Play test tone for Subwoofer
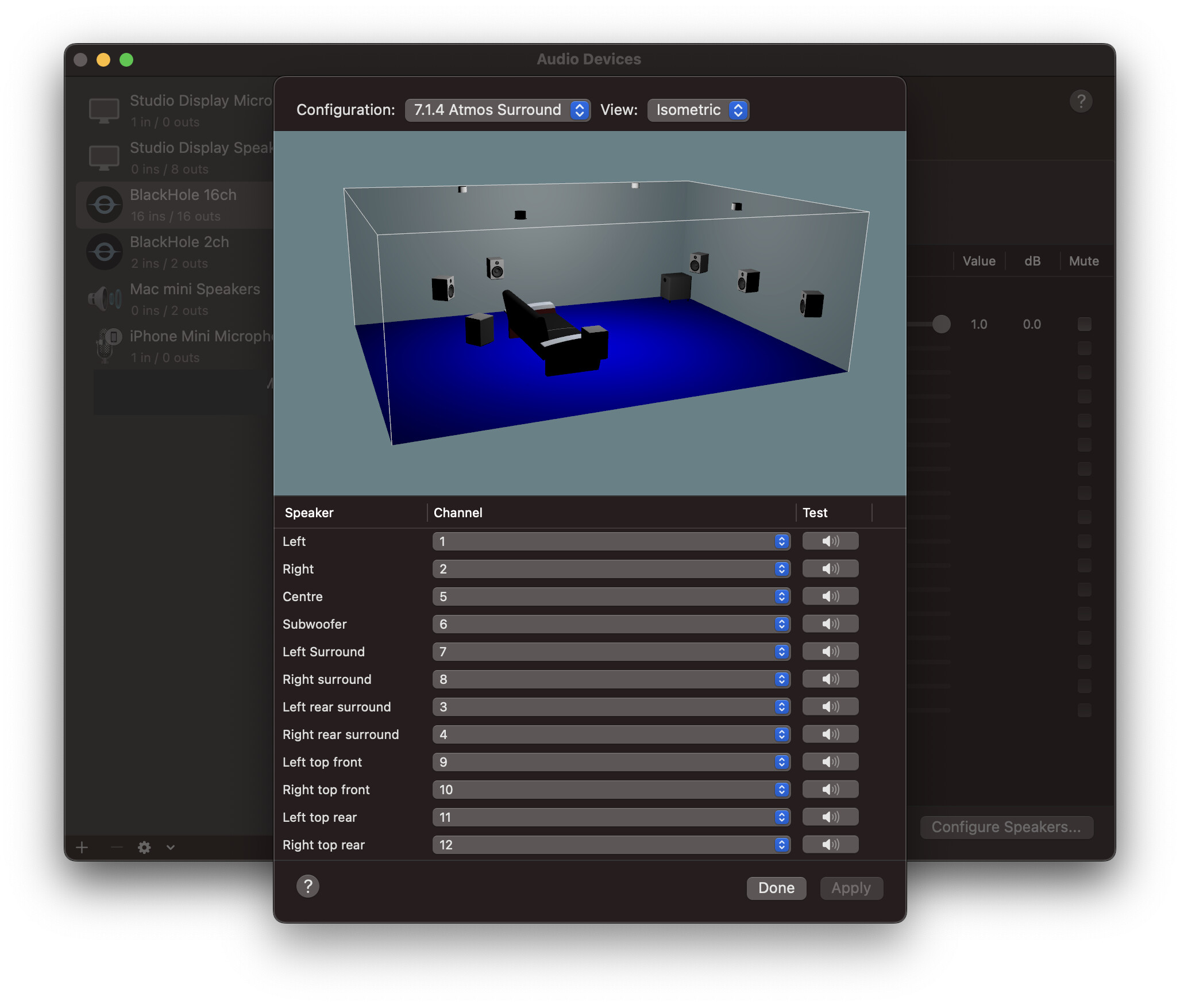Viewport: 1180px width, 1008px height. [830, 624]
